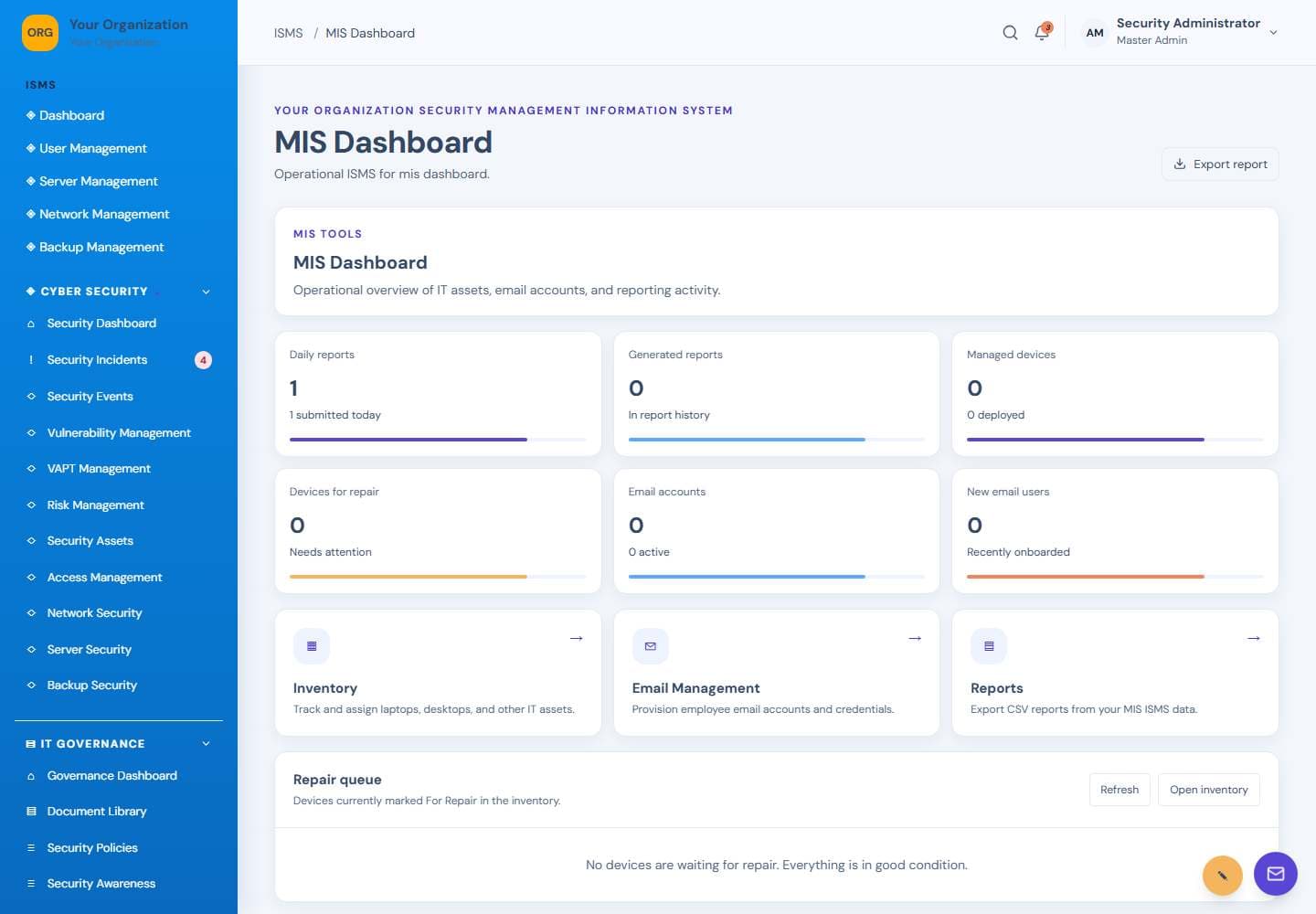Click the arrow on Reports card
Viewport: 1316px width, 914px height.
pos(1254,638)
